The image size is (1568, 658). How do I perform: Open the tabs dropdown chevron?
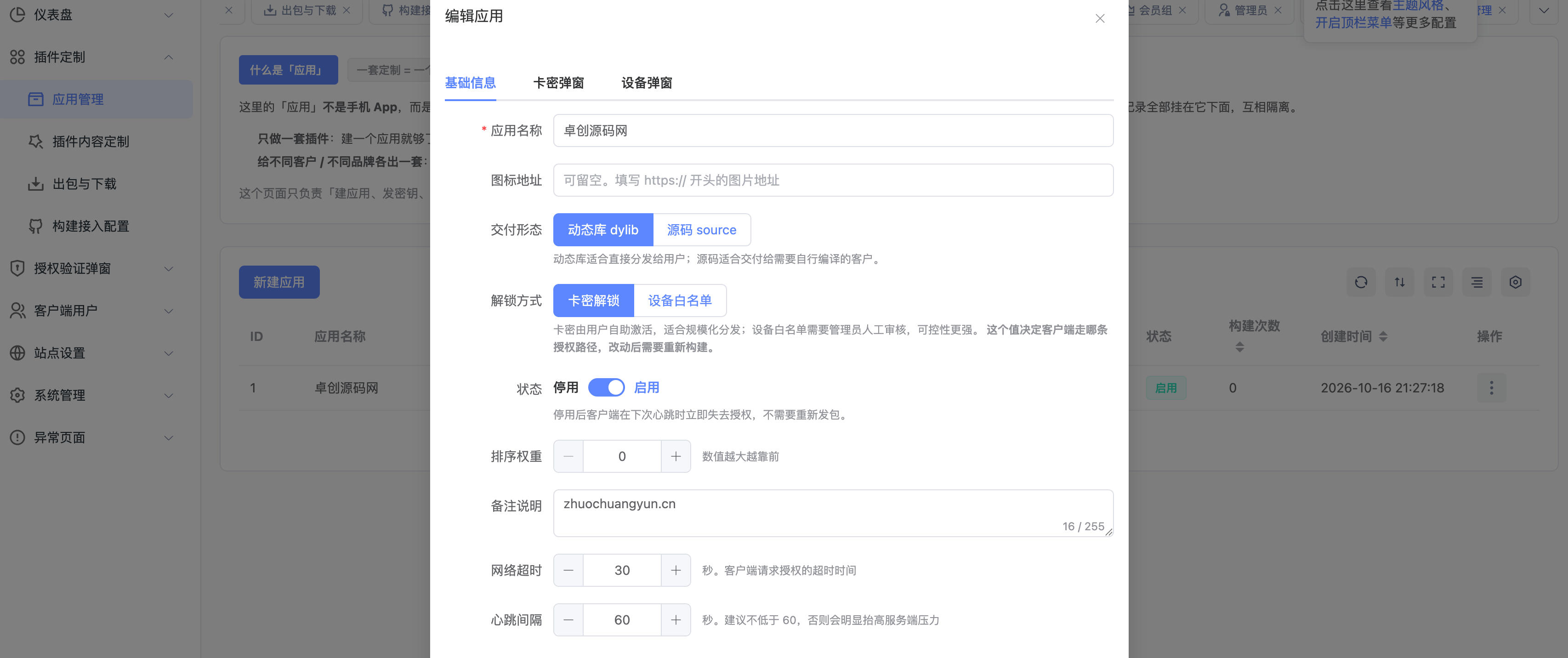1544,11
